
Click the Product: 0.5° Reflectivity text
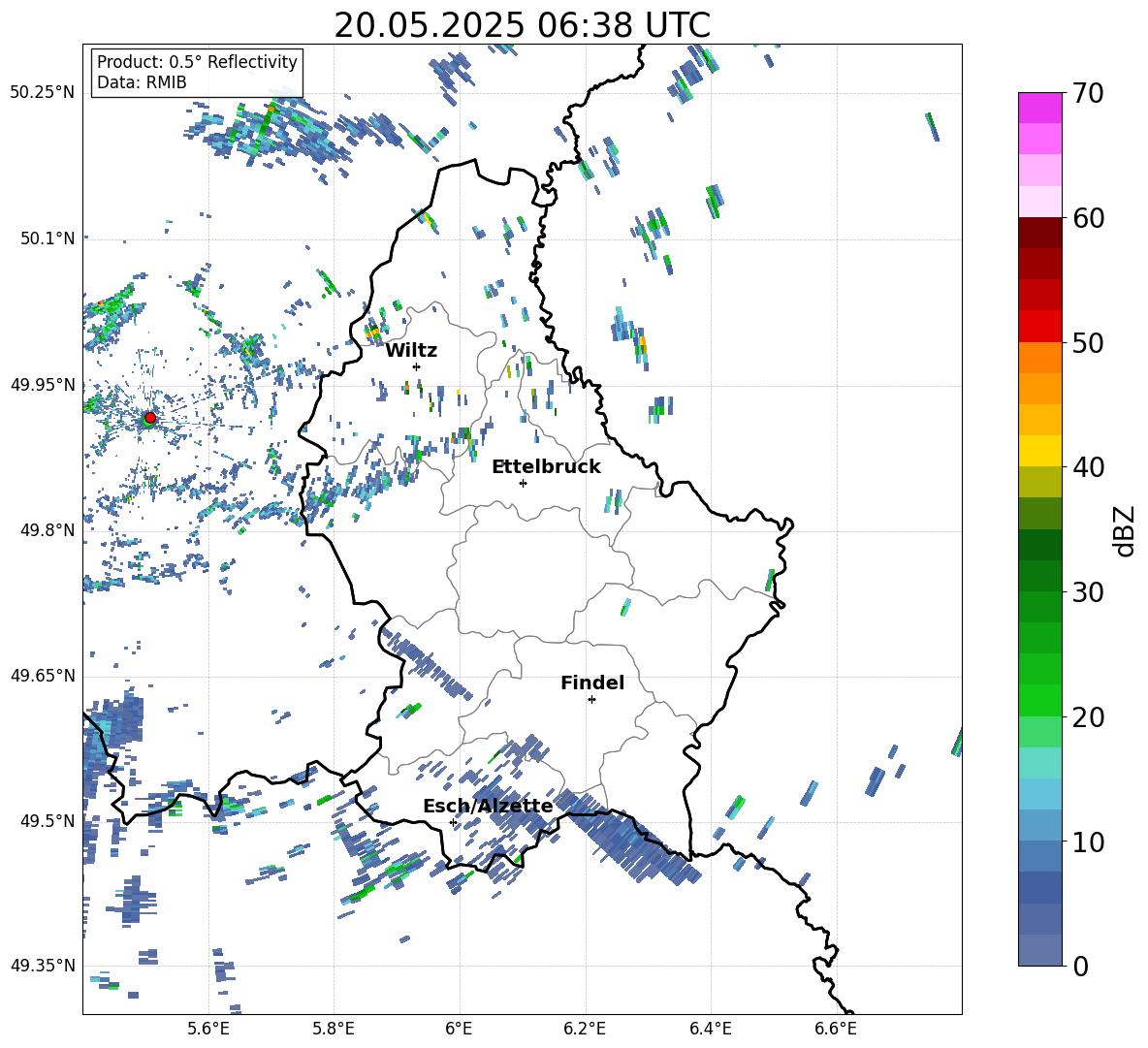(x=197, y=61)
